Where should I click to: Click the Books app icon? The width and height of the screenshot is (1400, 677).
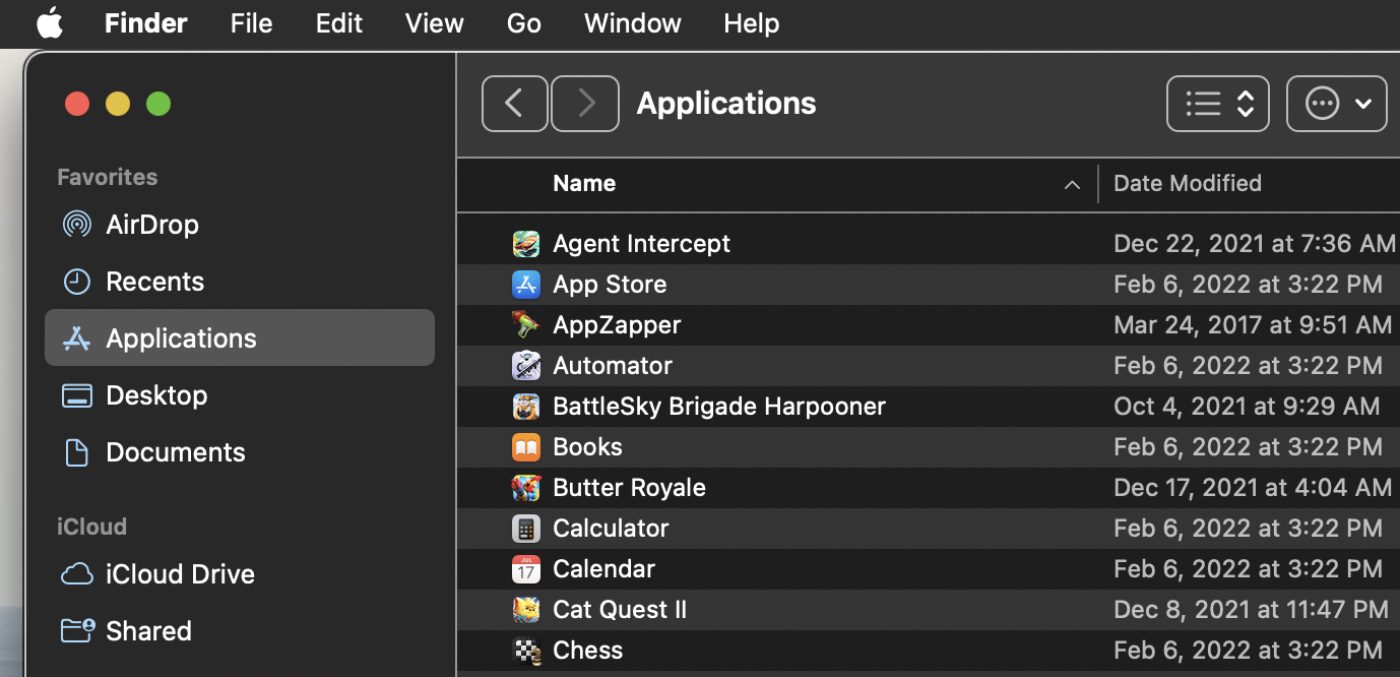[x=526, y=447]
